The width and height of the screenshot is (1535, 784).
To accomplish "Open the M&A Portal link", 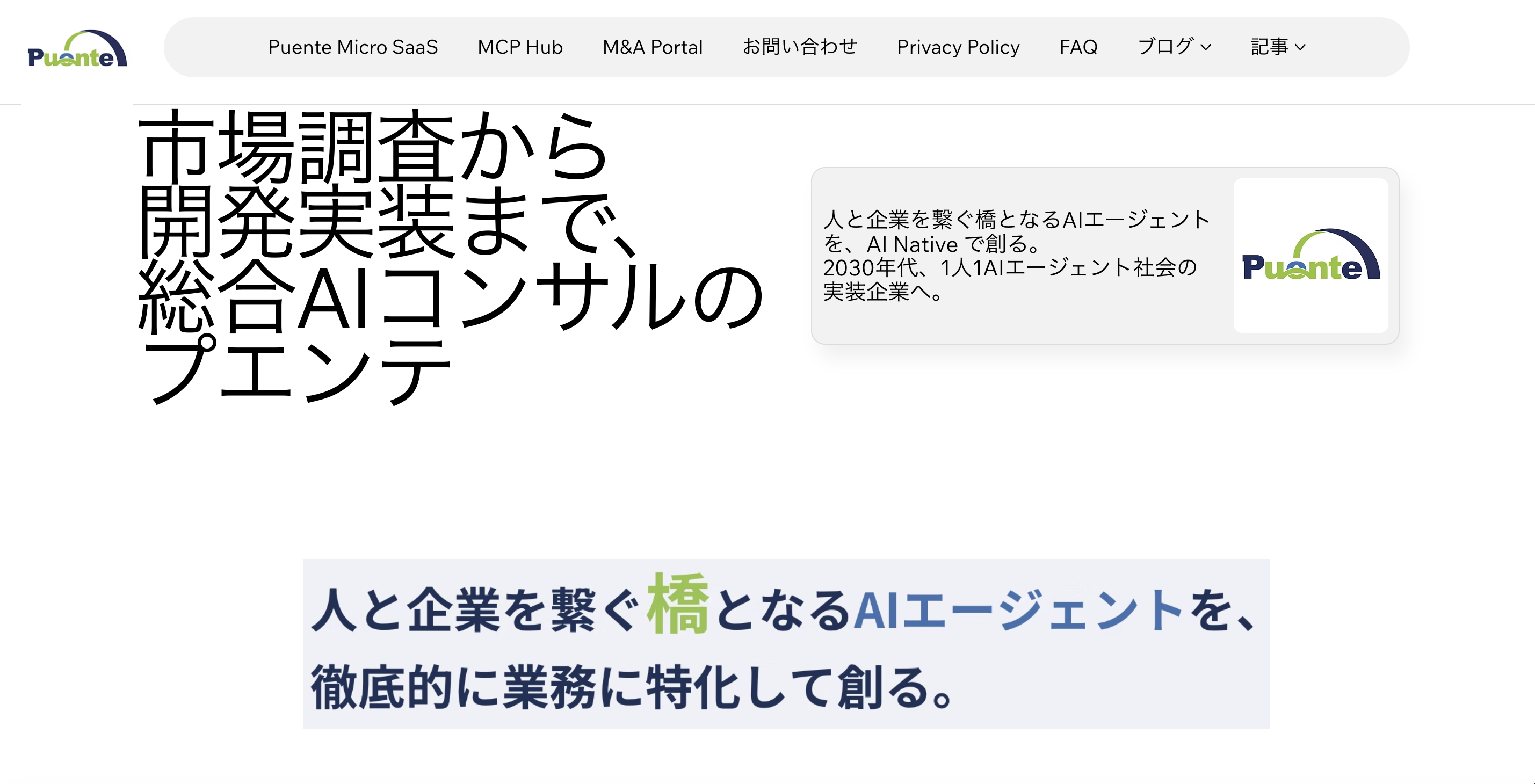I will [x=653, y=47].
